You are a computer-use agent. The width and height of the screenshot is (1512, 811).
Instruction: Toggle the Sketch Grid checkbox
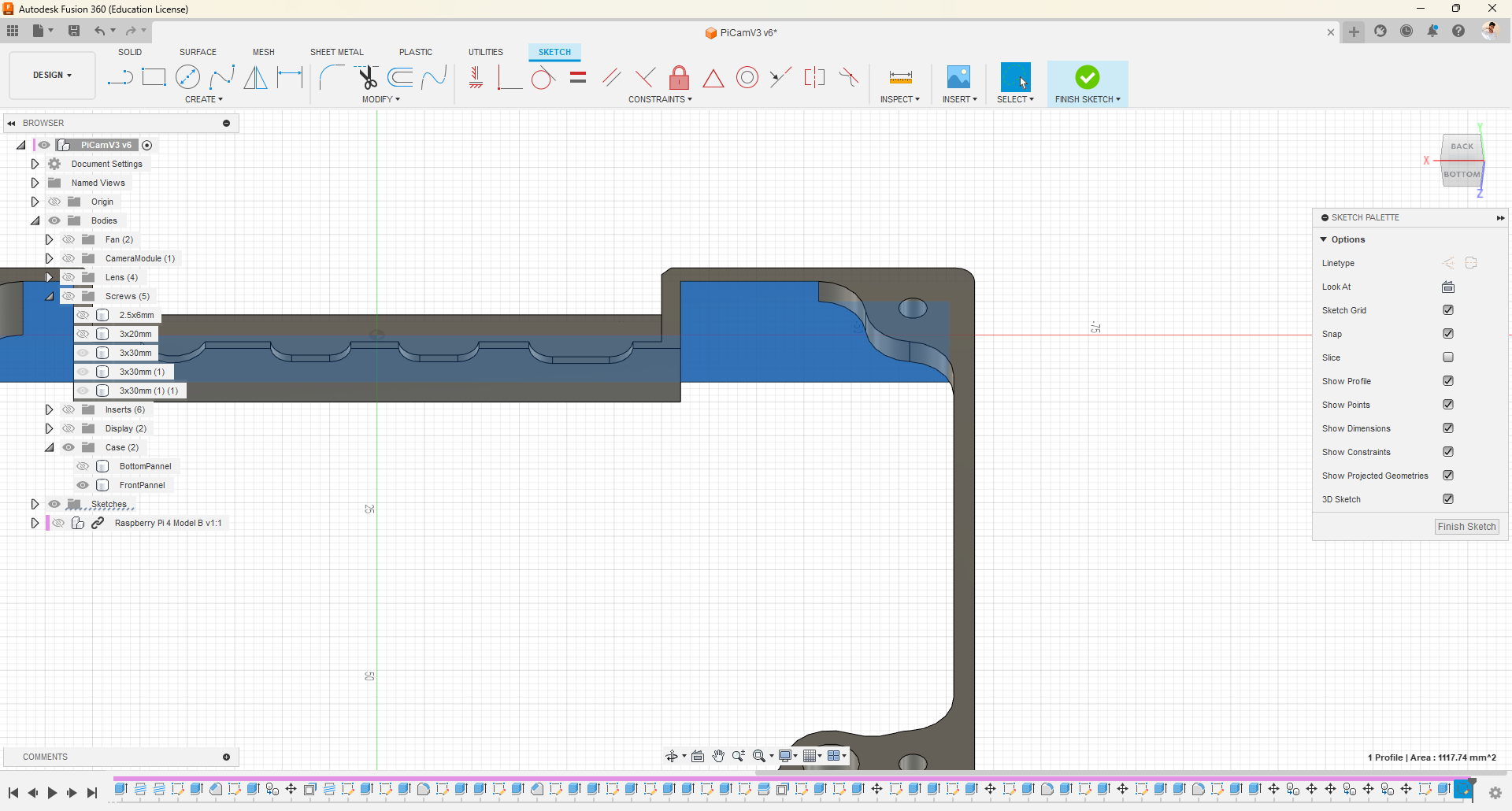click(1448, 310)
